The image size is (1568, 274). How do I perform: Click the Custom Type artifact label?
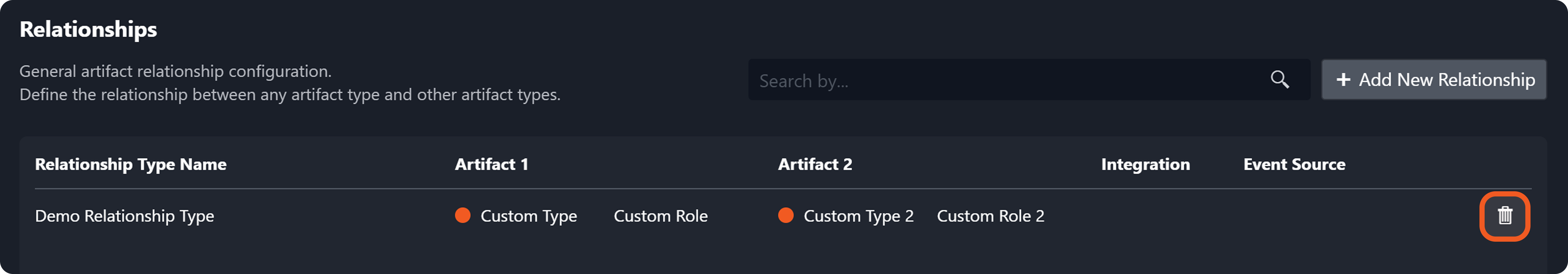point(528,216)
